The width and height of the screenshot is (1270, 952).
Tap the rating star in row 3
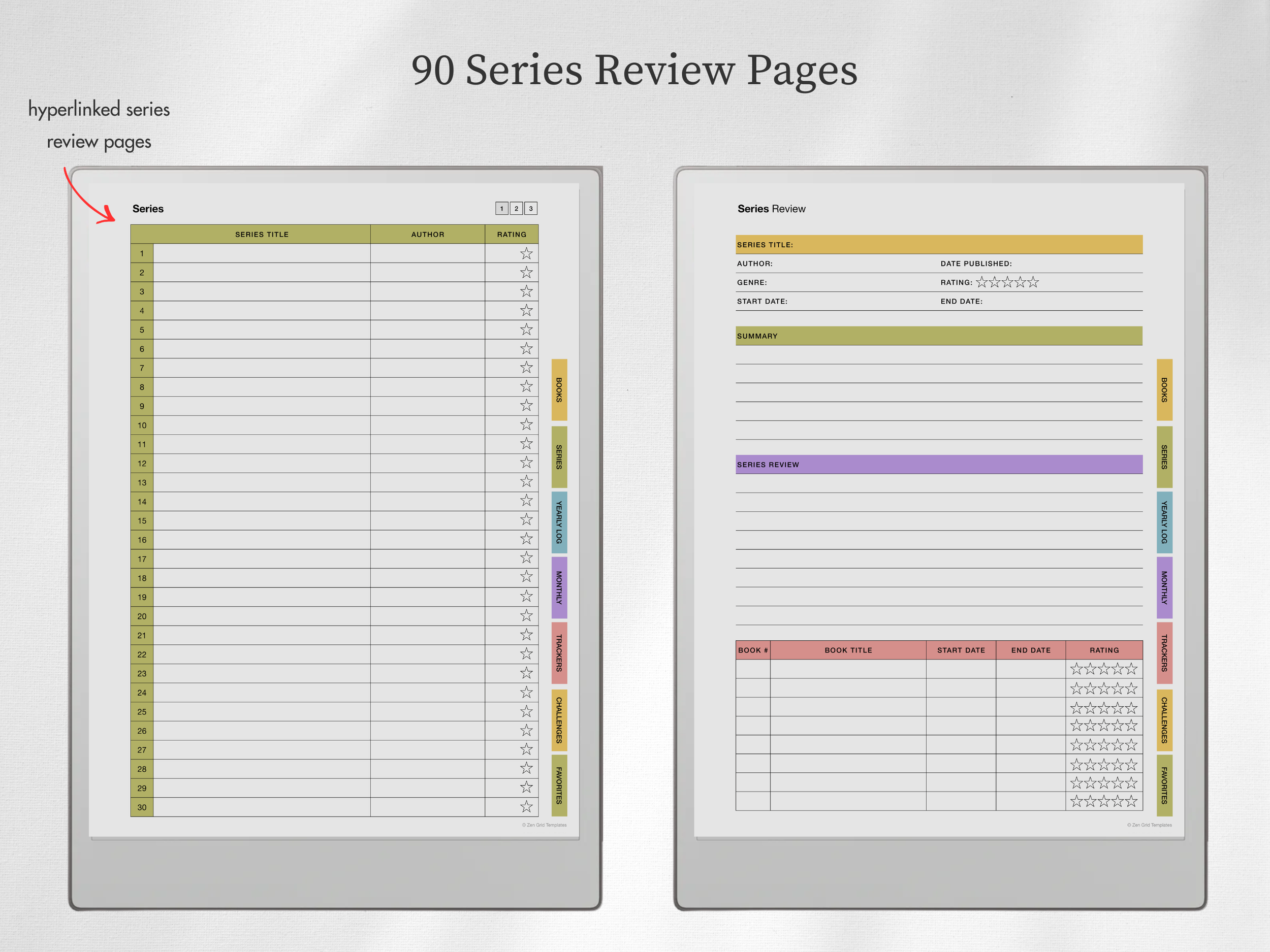[526, 291]
